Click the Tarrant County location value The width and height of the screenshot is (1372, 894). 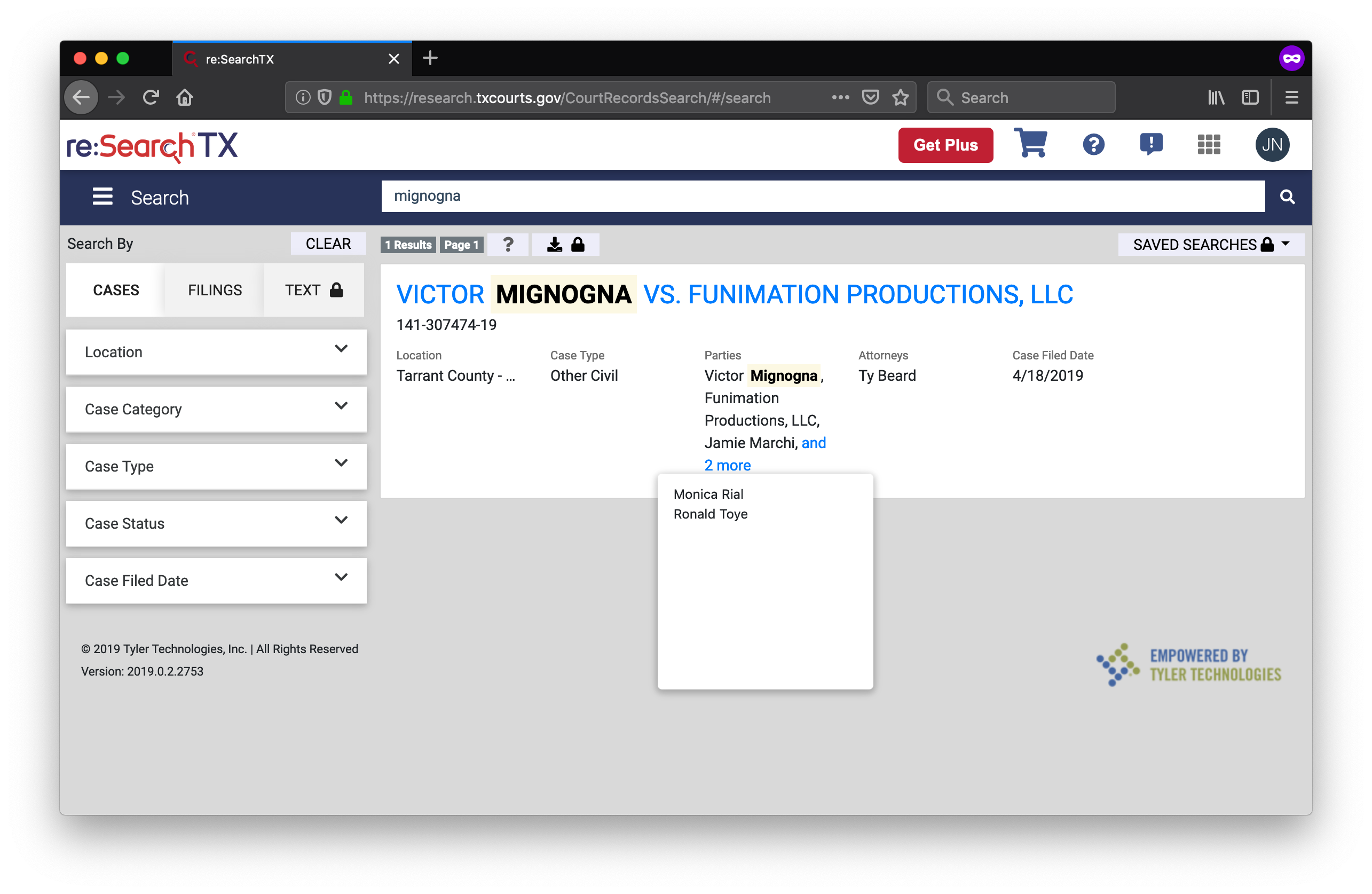click(x=455, y=375)
